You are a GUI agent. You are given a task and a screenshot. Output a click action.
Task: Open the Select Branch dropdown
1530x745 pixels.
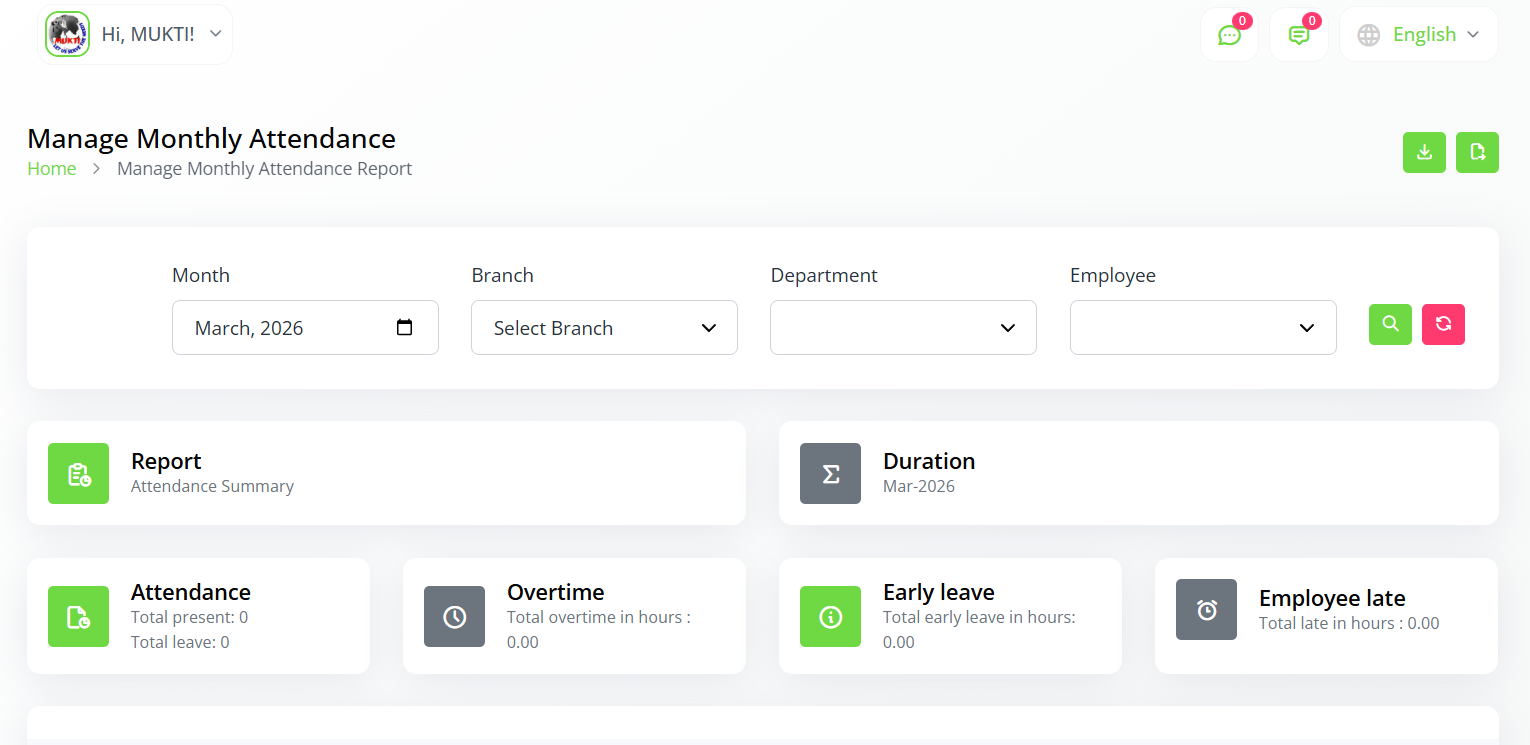click(x=604, y=327)
